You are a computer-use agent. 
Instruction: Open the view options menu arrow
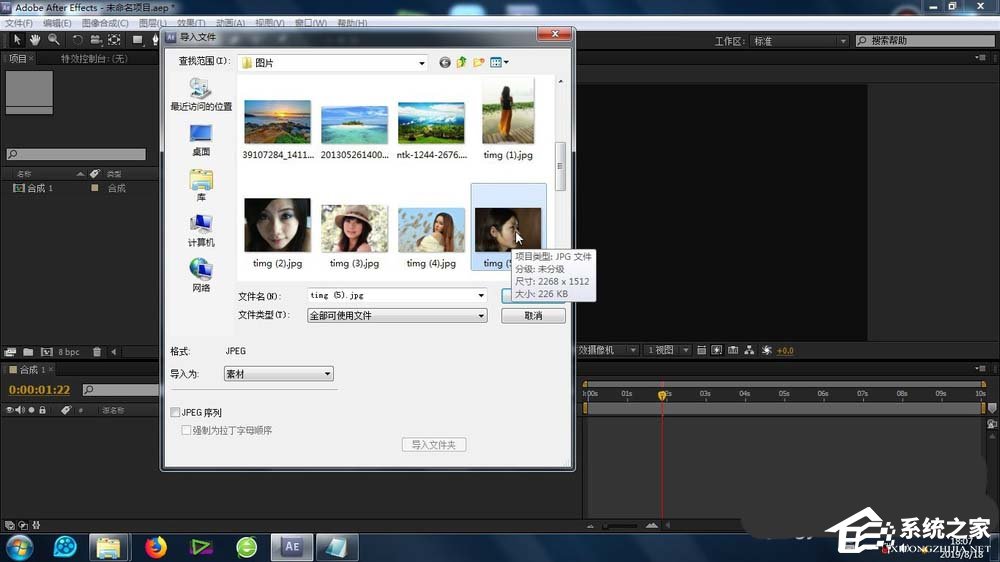(506, 62)
